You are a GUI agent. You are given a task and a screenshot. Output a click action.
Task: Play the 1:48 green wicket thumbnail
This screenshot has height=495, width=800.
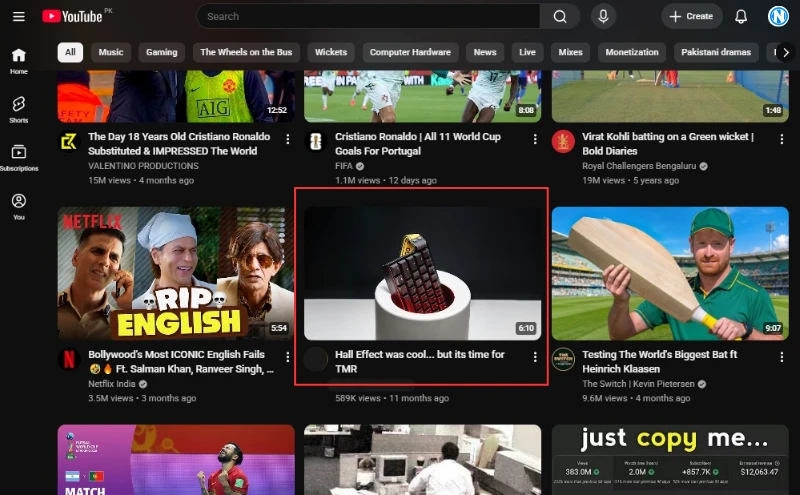(x=670, y=96)
